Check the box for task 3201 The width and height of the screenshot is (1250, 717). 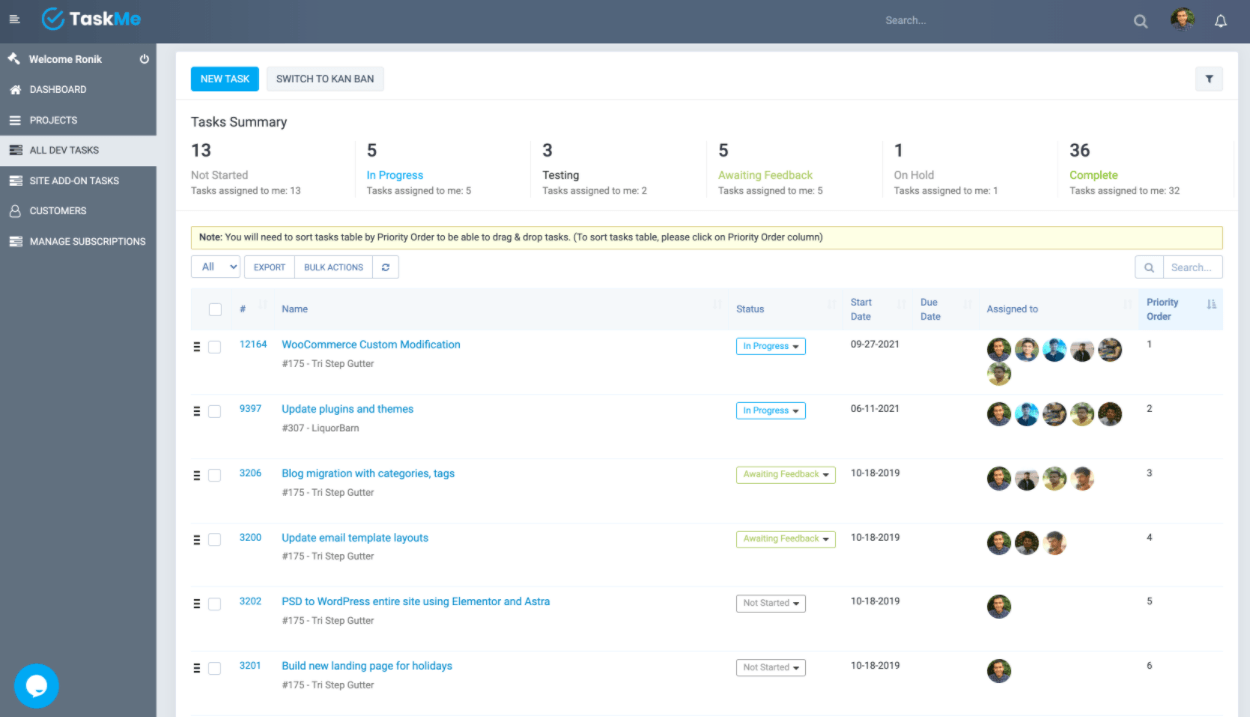coord(214,668)
